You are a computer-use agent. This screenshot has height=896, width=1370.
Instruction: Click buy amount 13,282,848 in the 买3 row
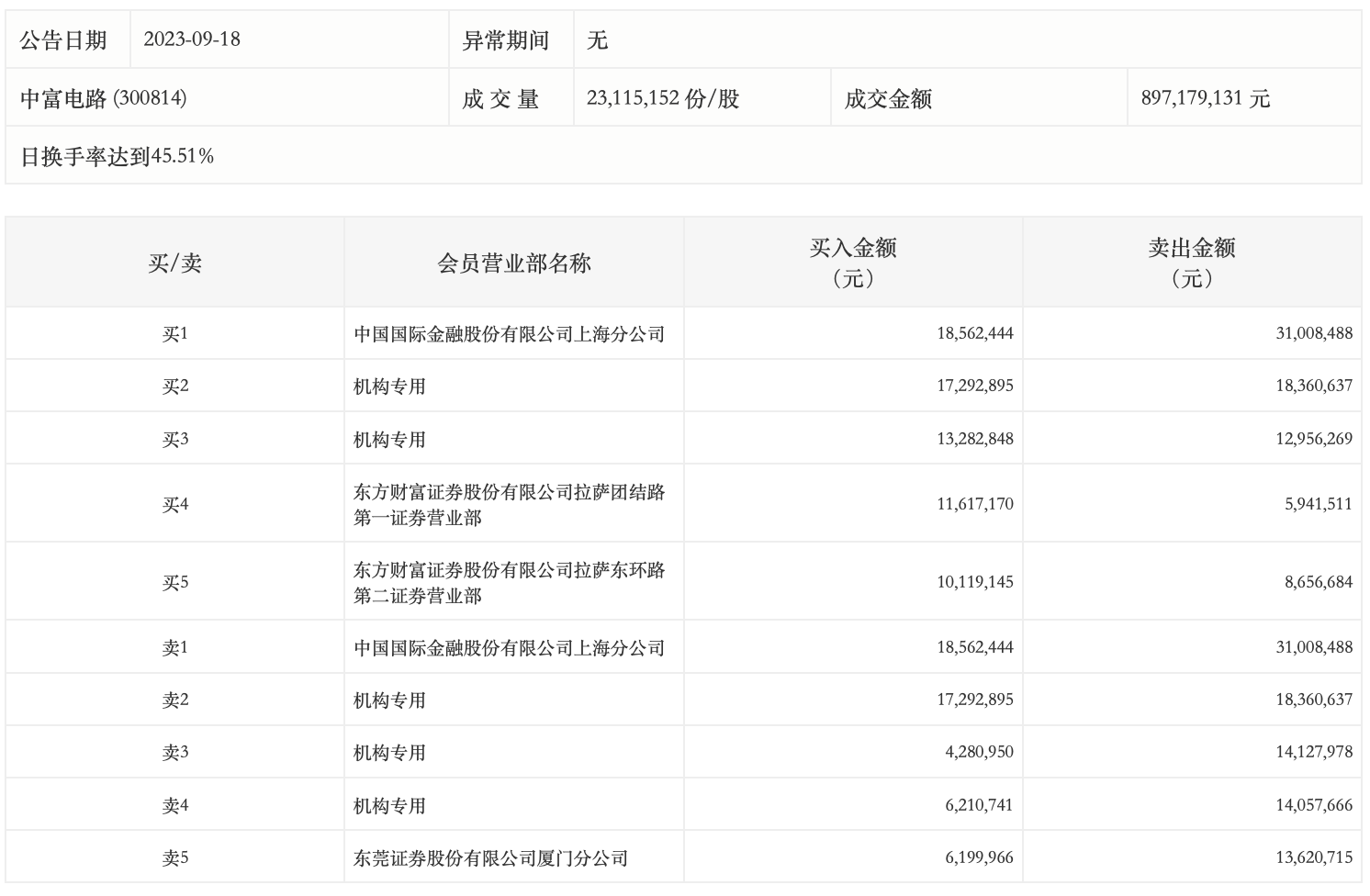pyautogui.click(x=974, y=439)
